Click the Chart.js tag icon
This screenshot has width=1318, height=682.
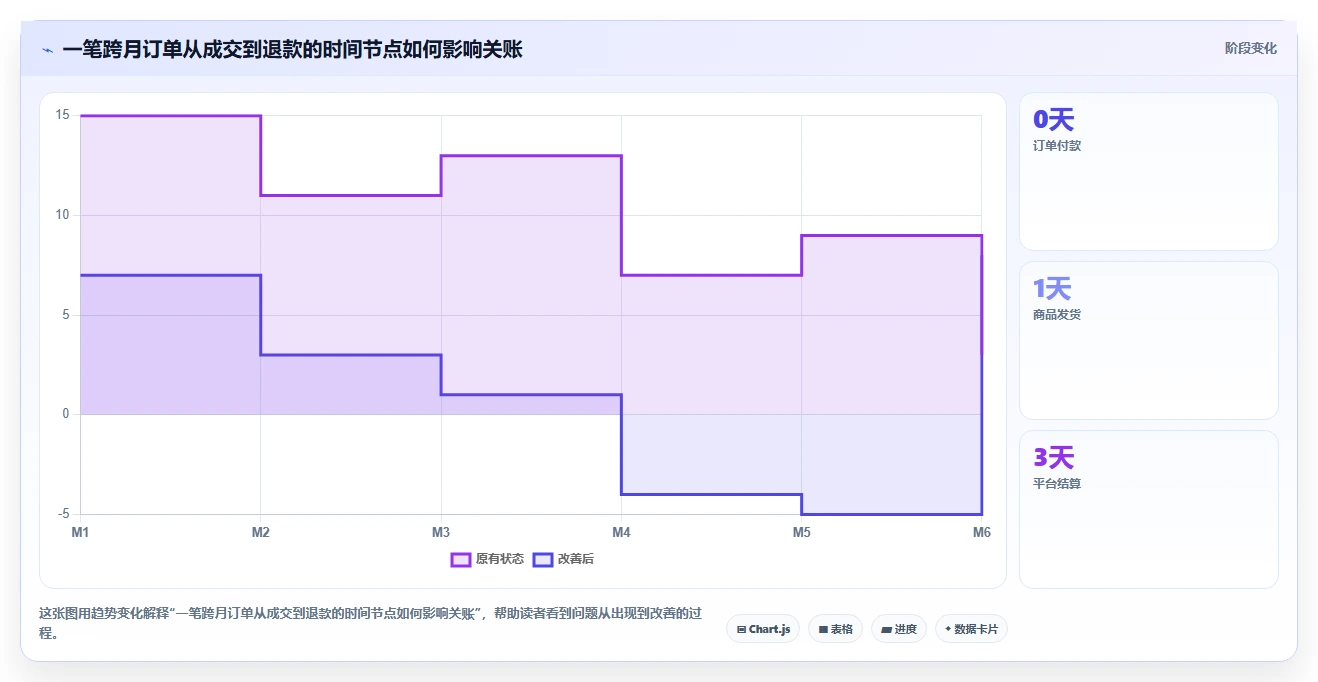coord(741,629)
